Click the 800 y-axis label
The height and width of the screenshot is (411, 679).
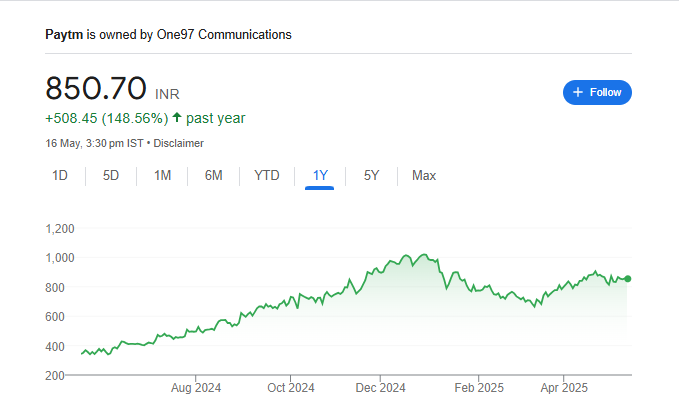tap(55, 288)
